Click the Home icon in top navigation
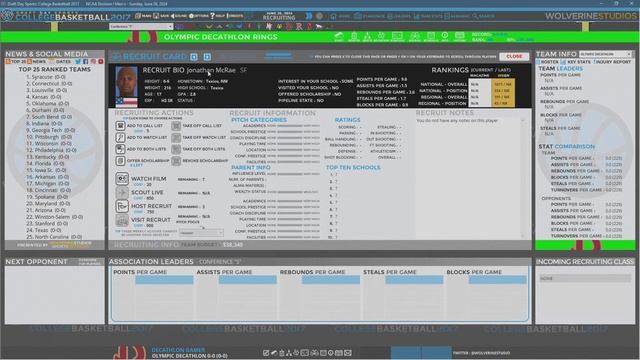Viewport: 640px width, 360px height. [333, 16]
